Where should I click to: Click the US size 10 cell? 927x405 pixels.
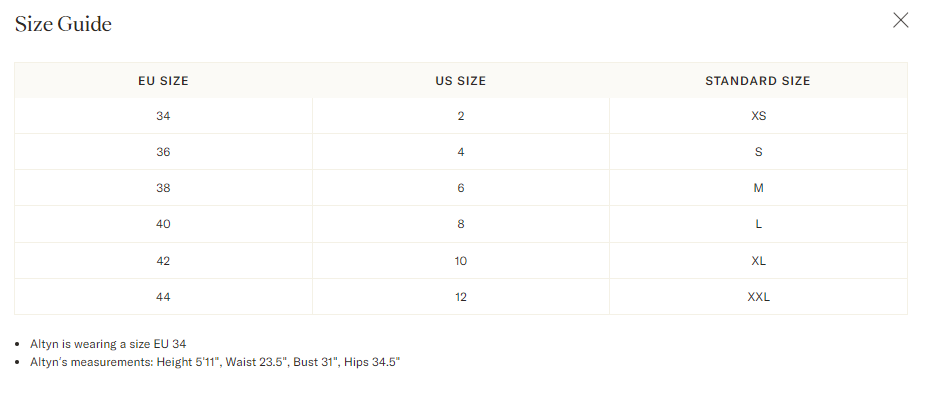point(461,261)
